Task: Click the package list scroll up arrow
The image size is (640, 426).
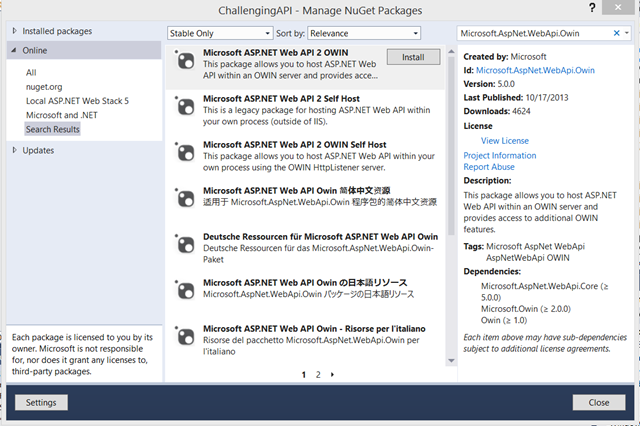Action: pos(451,51)
